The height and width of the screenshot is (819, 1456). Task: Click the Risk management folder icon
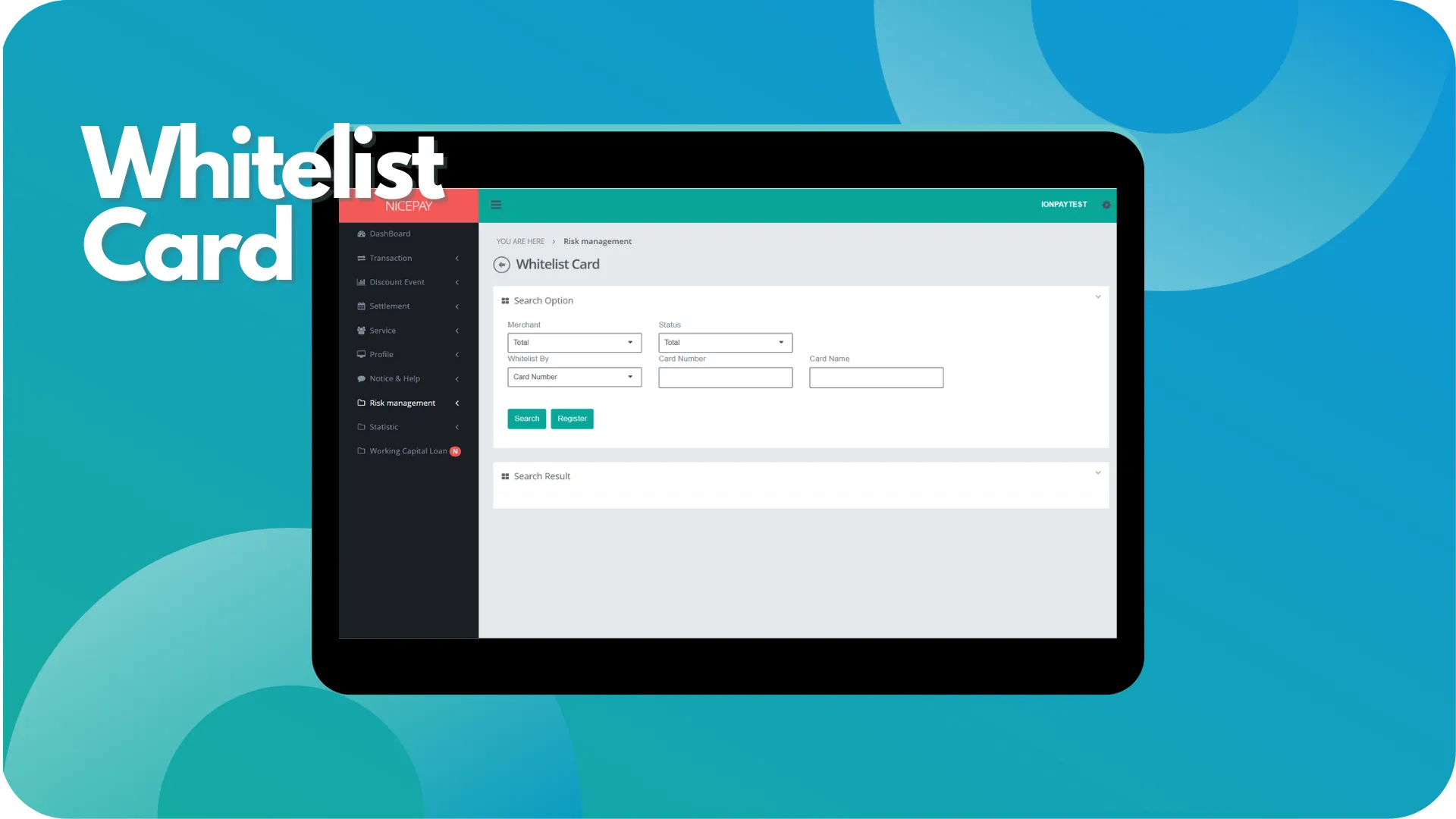360,402
